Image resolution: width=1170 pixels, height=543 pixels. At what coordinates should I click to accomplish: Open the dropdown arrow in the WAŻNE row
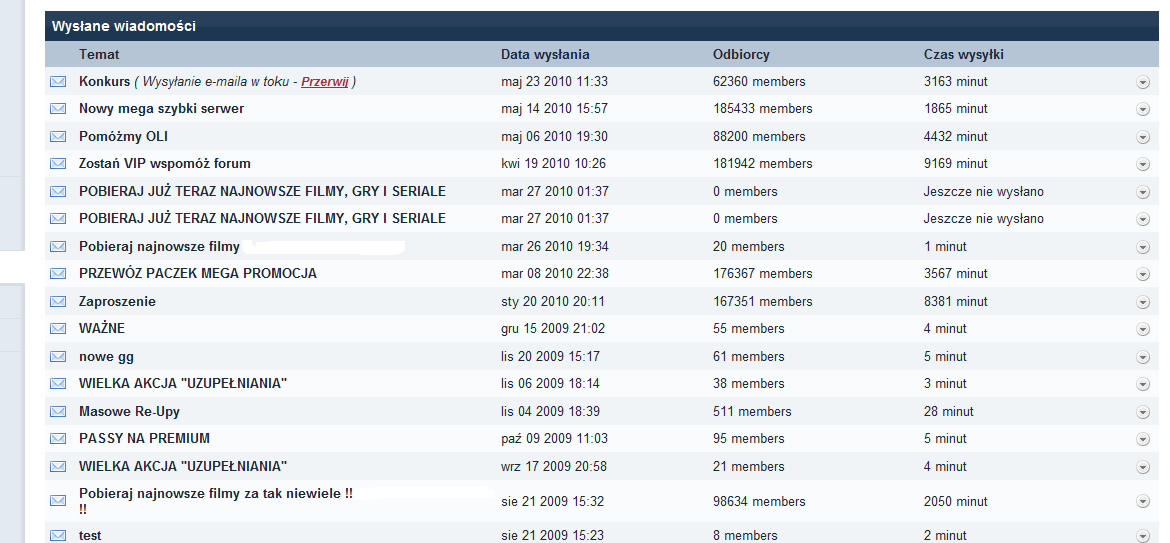point(1142,329)
